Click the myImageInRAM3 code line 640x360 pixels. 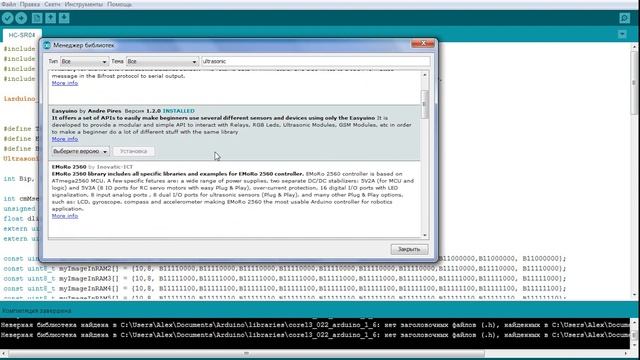284,278
